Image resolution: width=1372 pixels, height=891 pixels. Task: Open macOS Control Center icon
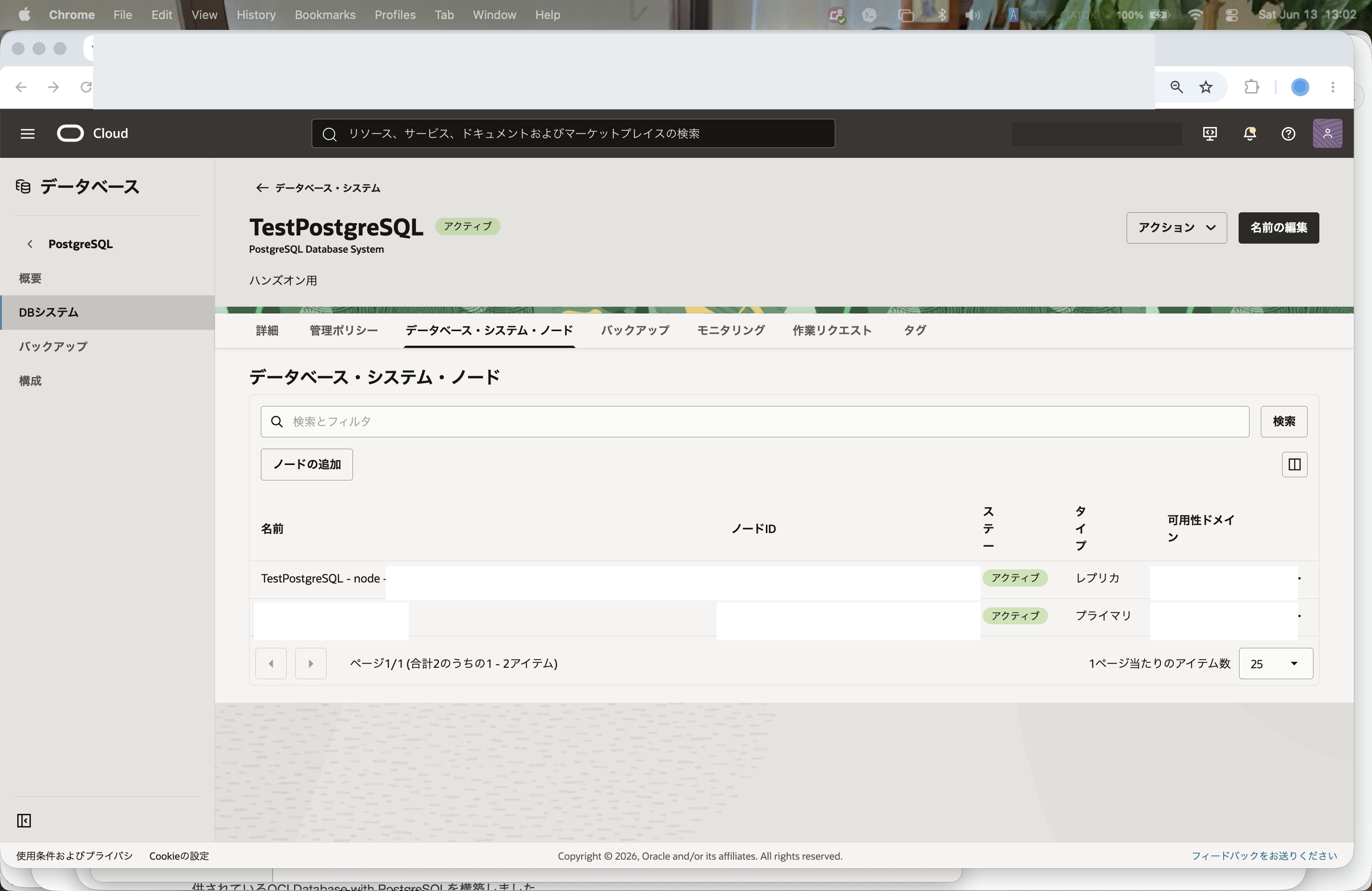click(x=1231, y=15)
